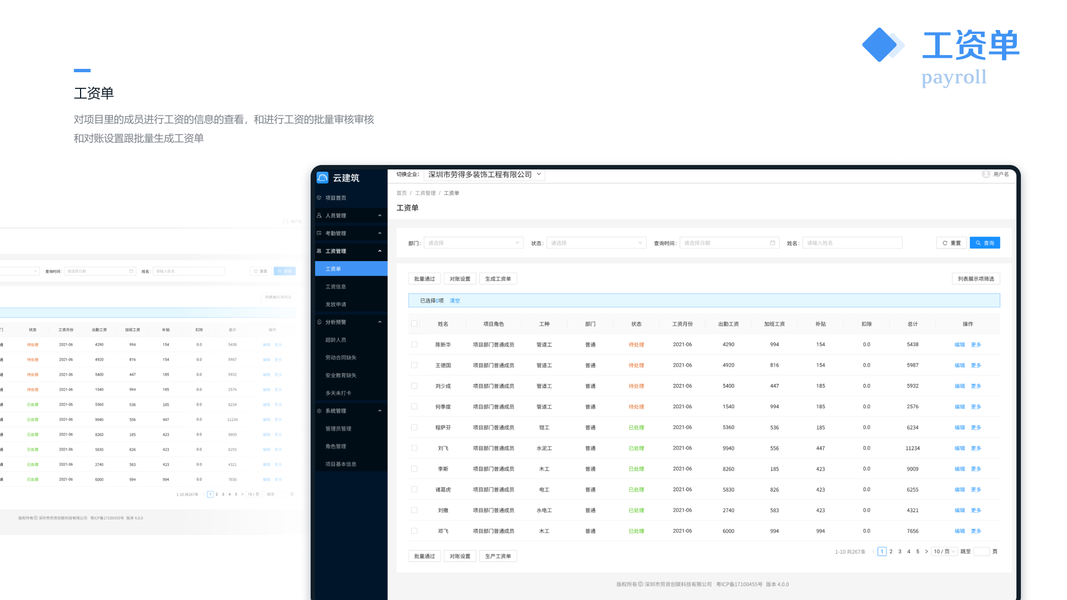Click the calendar icon in 查询时间 field

(772, 243)
